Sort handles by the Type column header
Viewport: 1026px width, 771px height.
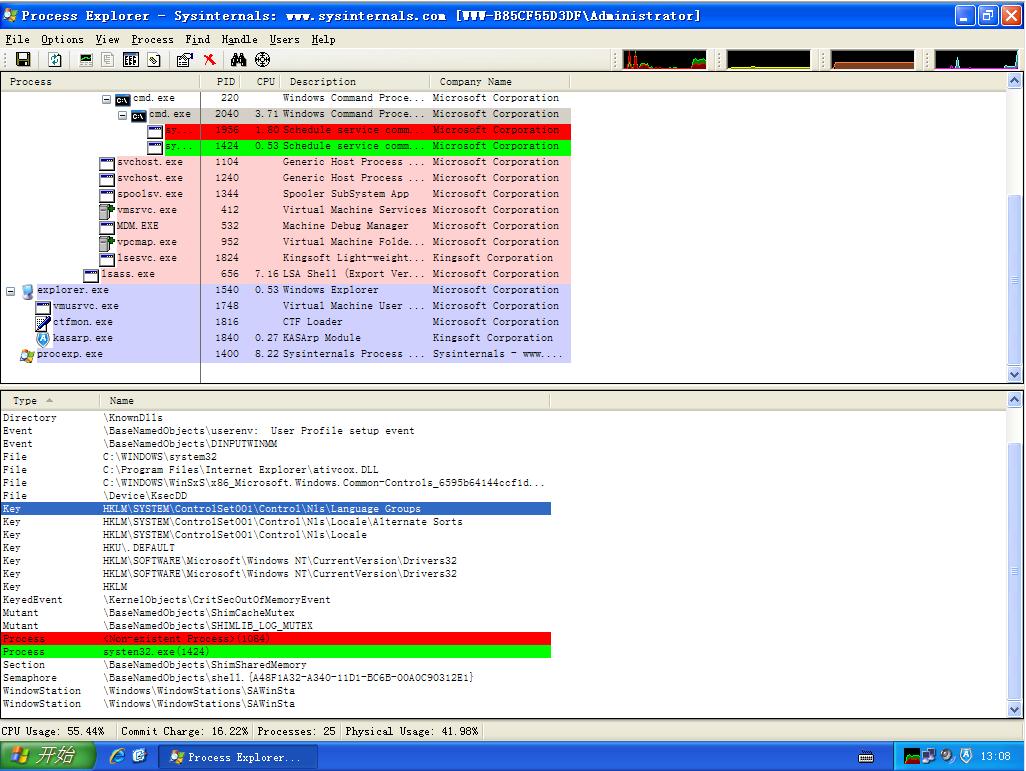point(50,401)
